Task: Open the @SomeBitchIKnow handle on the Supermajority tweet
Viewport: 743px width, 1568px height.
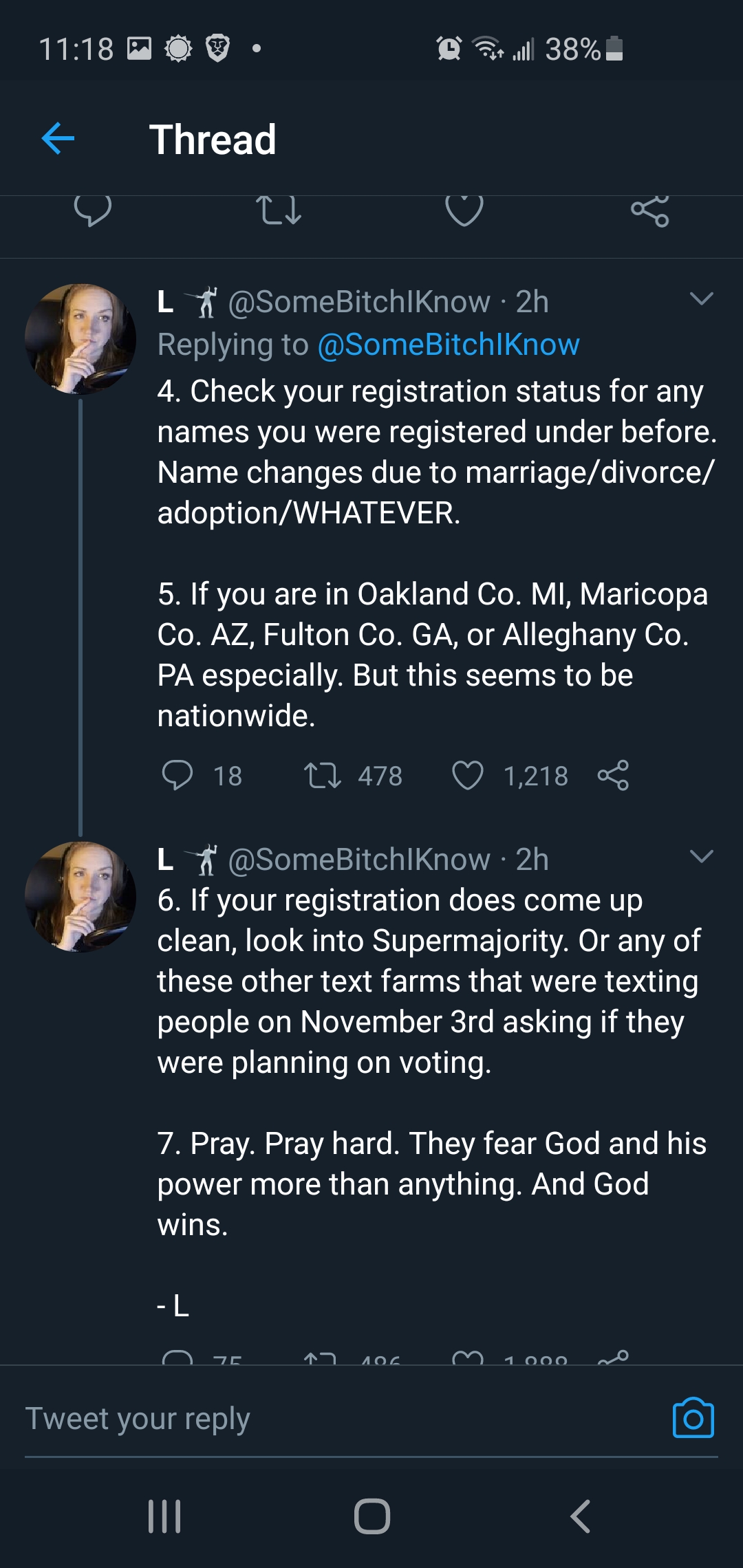Action: pyautogui.click(x=358, y=859)
